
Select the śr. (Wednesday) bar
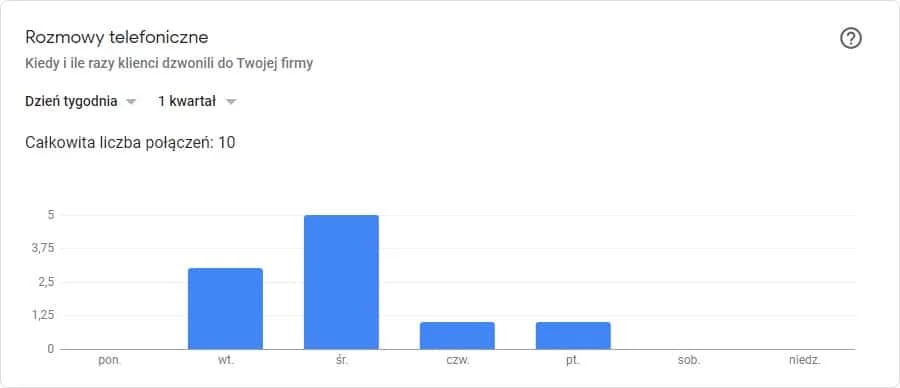pos(342,282)
